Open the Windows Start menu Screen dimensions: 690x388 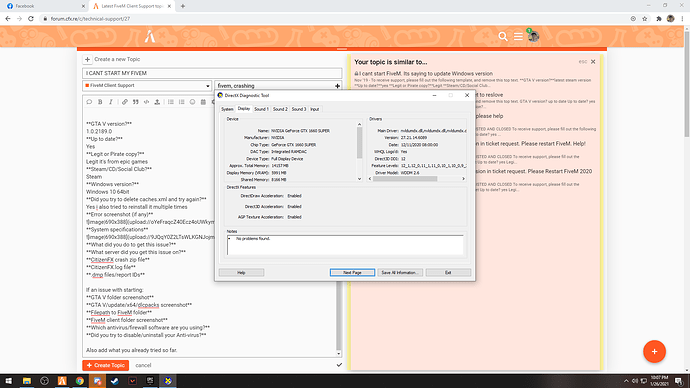click(9, 381)
